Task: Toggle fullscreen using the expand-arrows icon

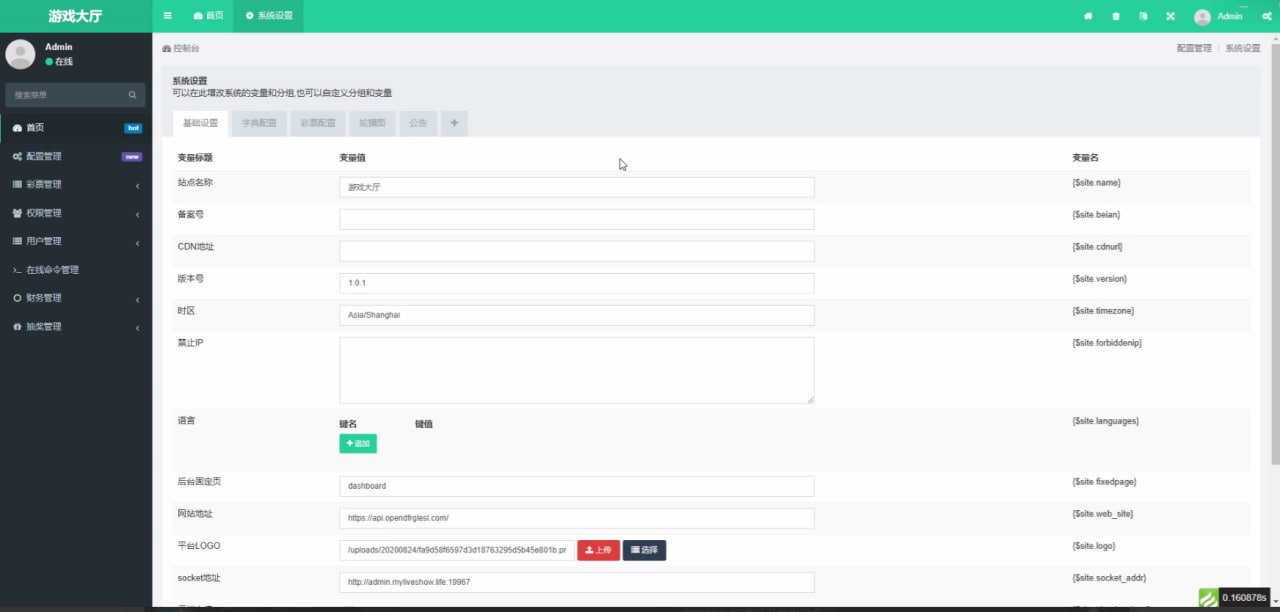Action: click(1170, 16)
